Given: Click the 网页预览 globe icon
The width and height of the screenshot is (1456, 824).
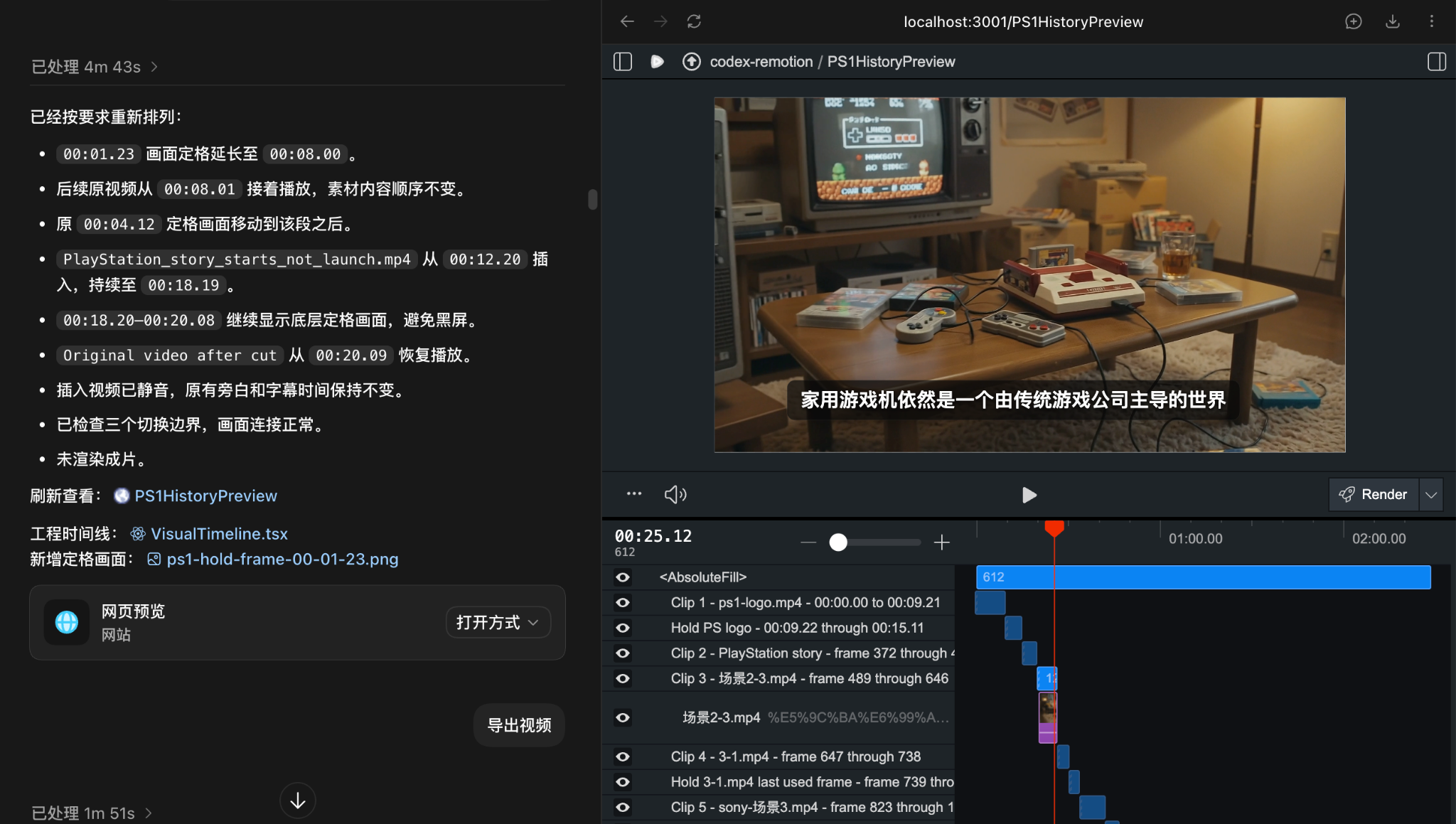Looking at the screenshot, I should coord(67,622).
